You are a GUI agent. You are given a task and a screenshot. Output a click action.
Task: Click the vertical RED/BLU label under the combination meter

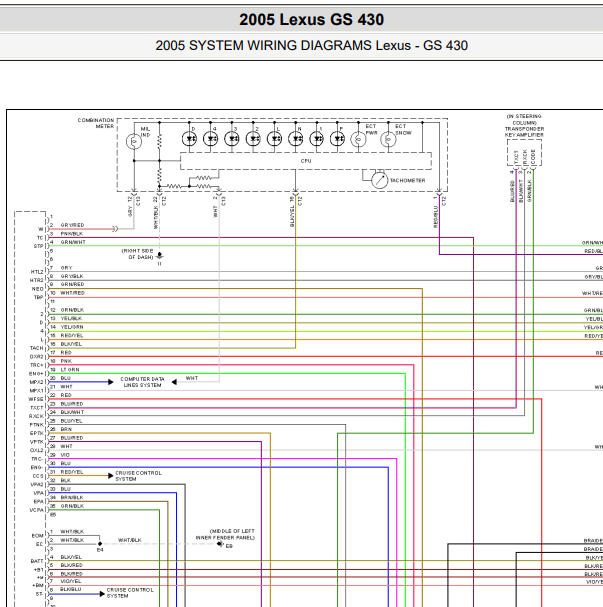435,217
